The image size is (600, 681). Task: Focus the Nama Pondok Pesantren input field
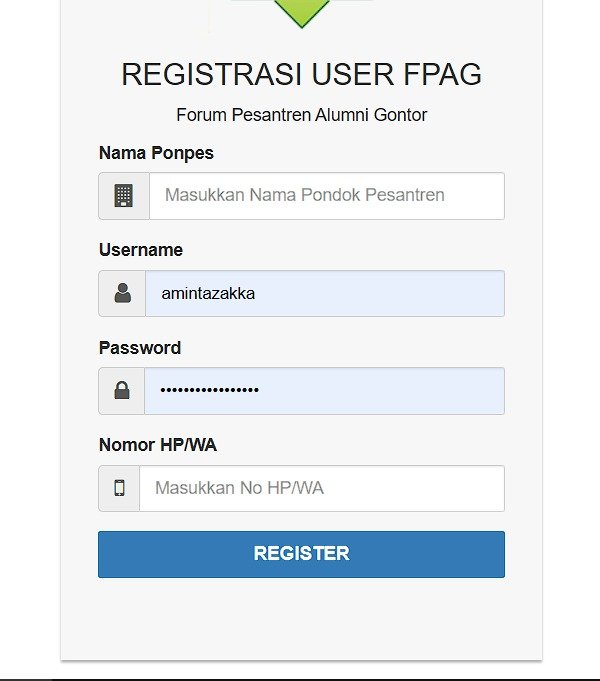[x=326, y=196]
